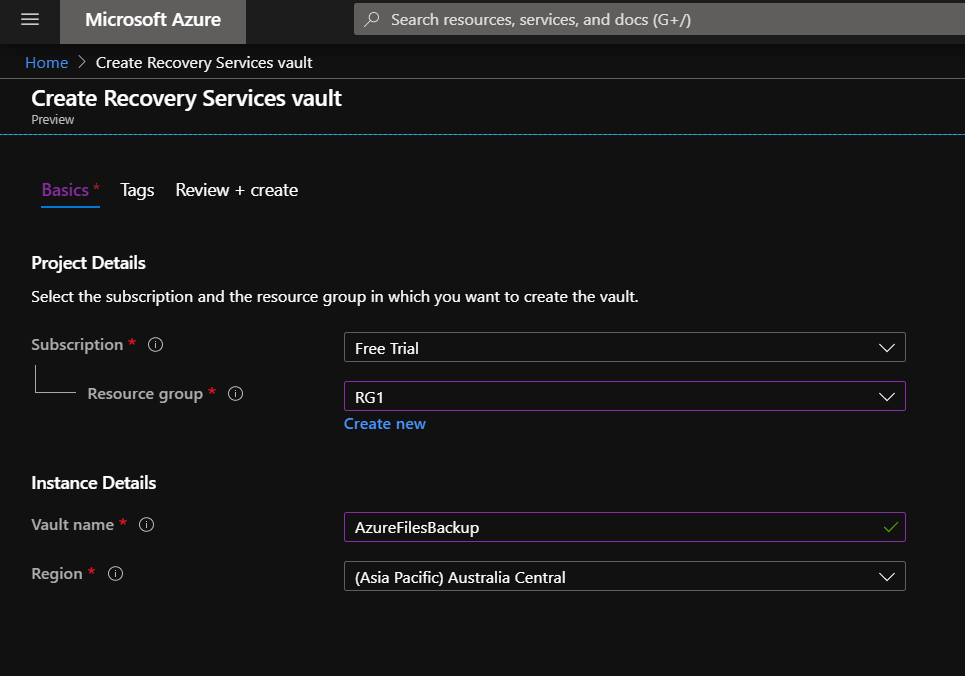Image resolution: width=965 pixels, height=676 pixels.
Task: Click the green vault name validation checkmark
Action: point(890,527)
